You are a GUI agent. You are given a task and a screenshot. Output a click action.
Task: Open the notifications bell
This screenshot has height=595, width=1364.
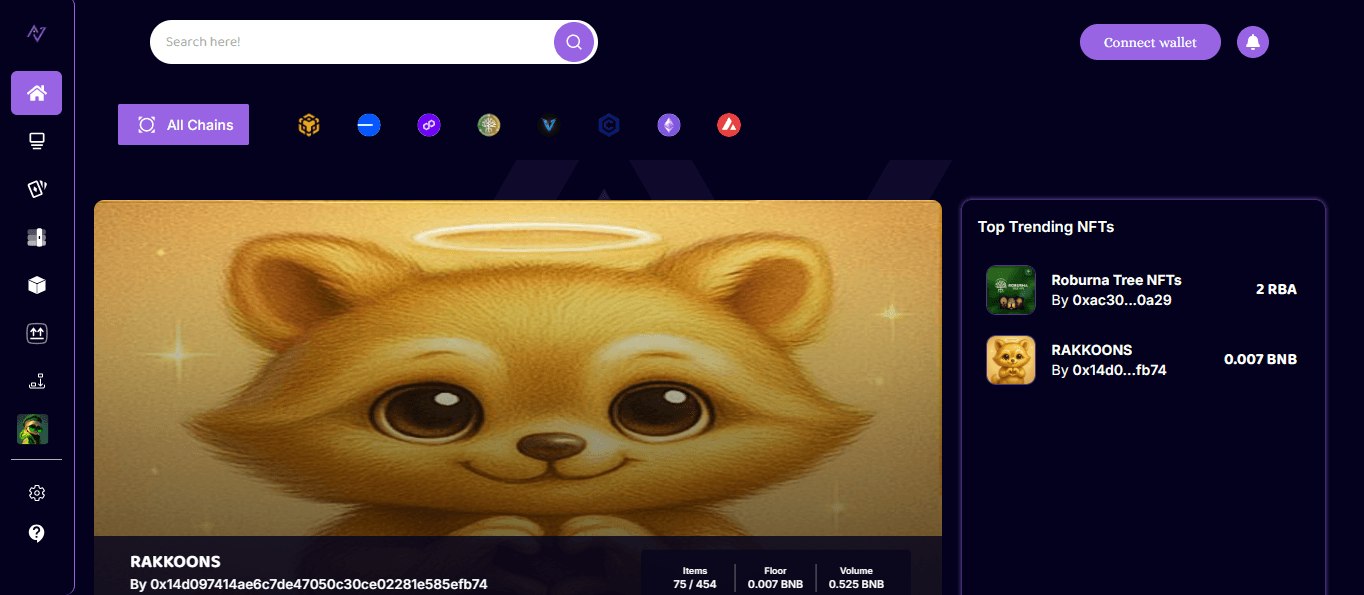pos(1253,42)
